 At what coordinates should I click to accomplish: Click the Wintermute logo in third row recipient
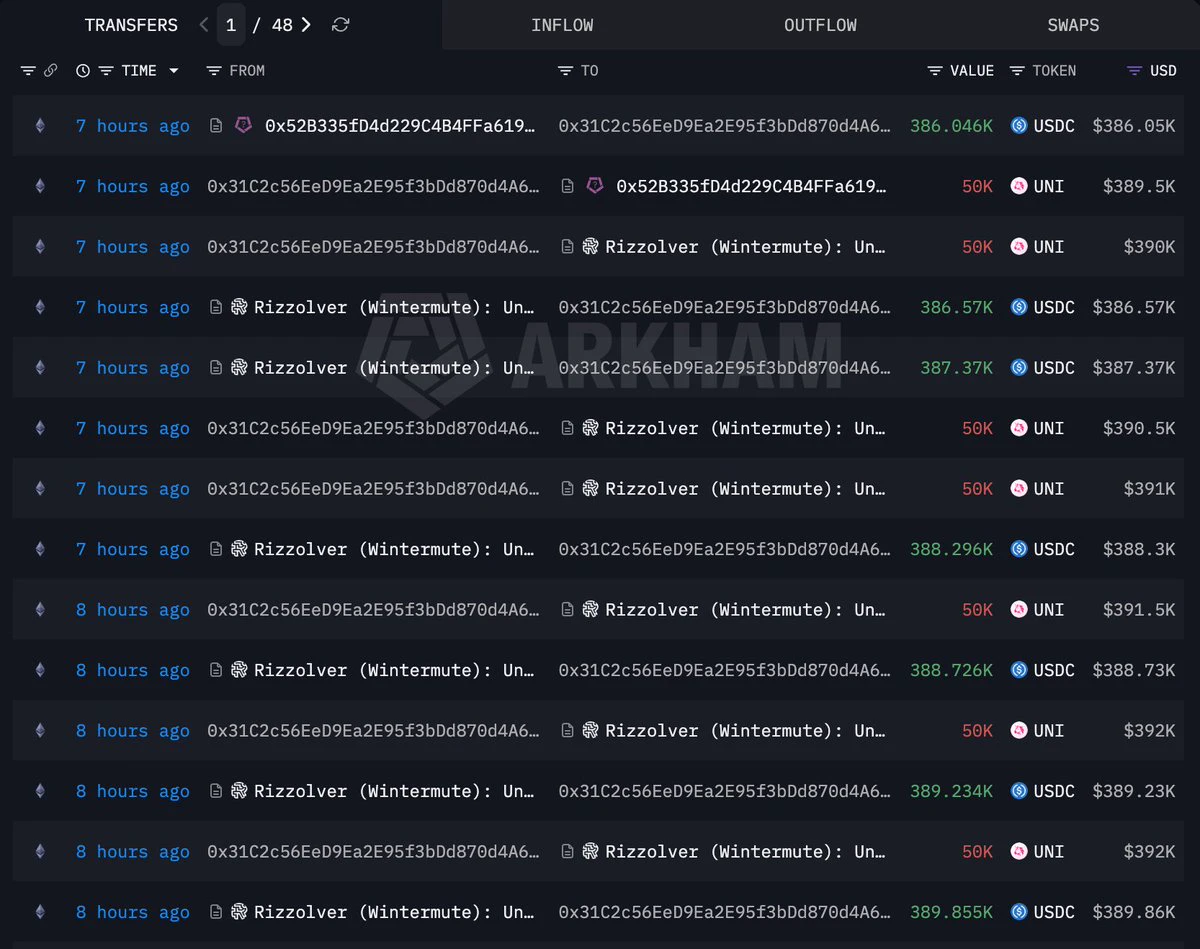tap(590, 247)
